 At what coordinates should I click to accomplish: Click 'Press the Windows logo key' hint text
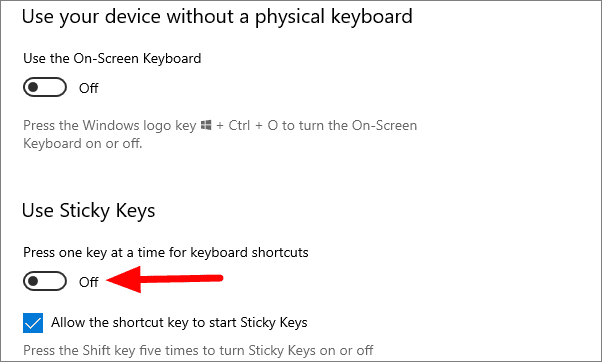pos(110,126)
